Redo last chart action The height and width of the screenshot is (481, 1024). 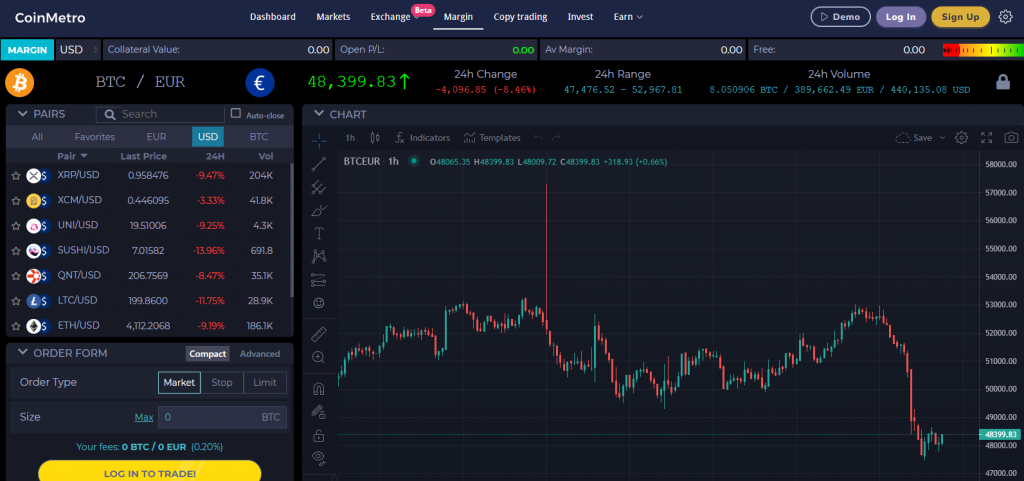[x=556, y=138]
